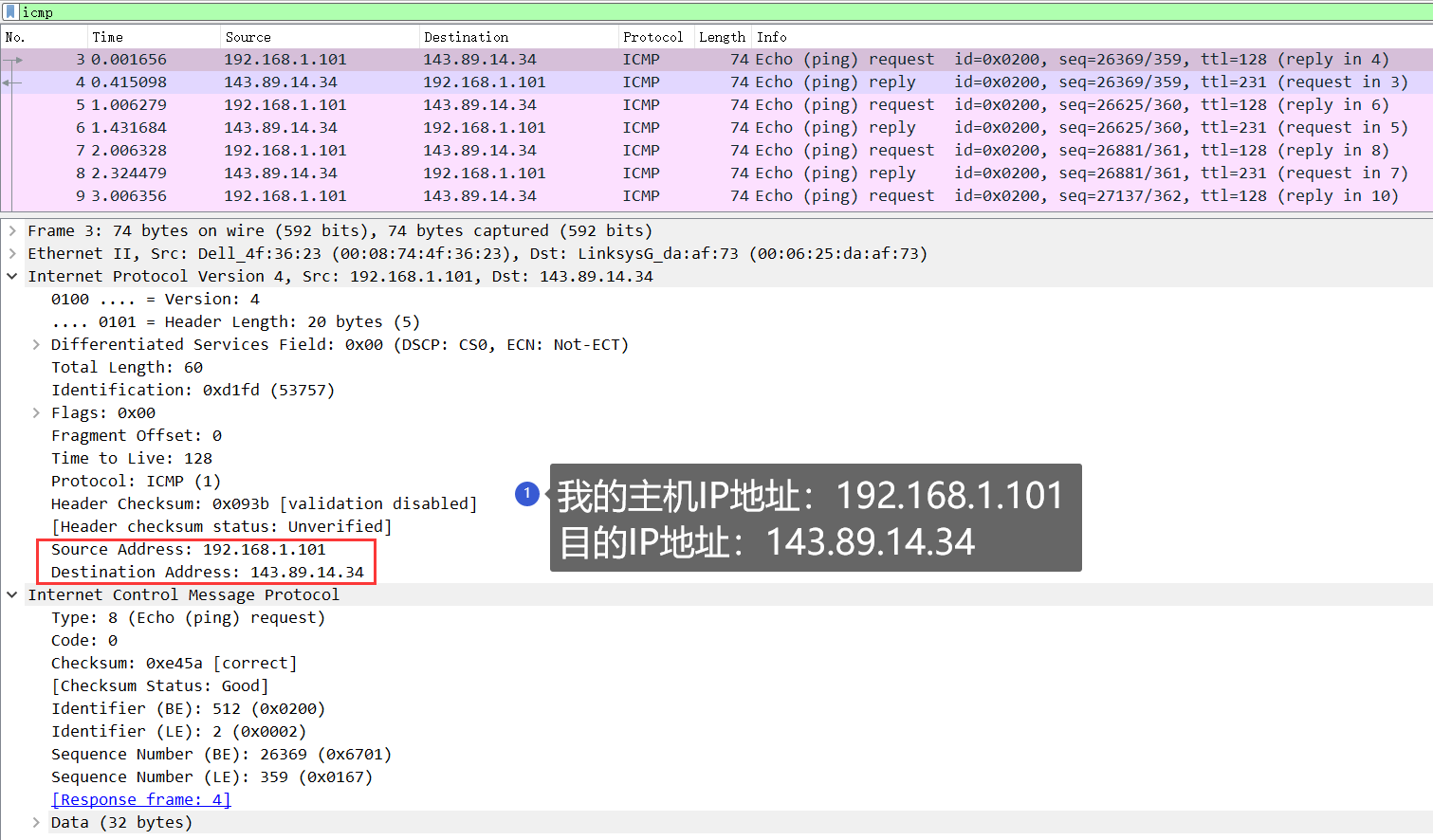Click destination 192.168.1.101 in packet 8 row

[485, 173]
